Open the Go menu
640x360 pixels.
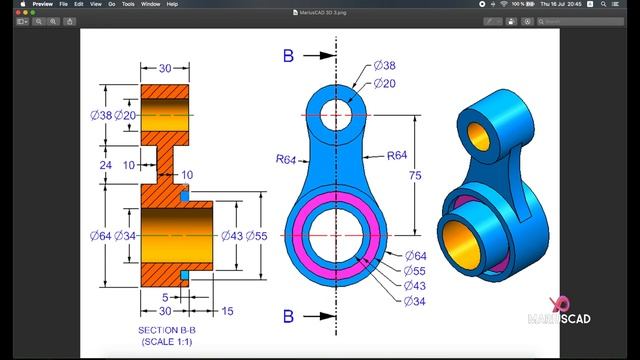pyautogui.click(x=112, y=4)
